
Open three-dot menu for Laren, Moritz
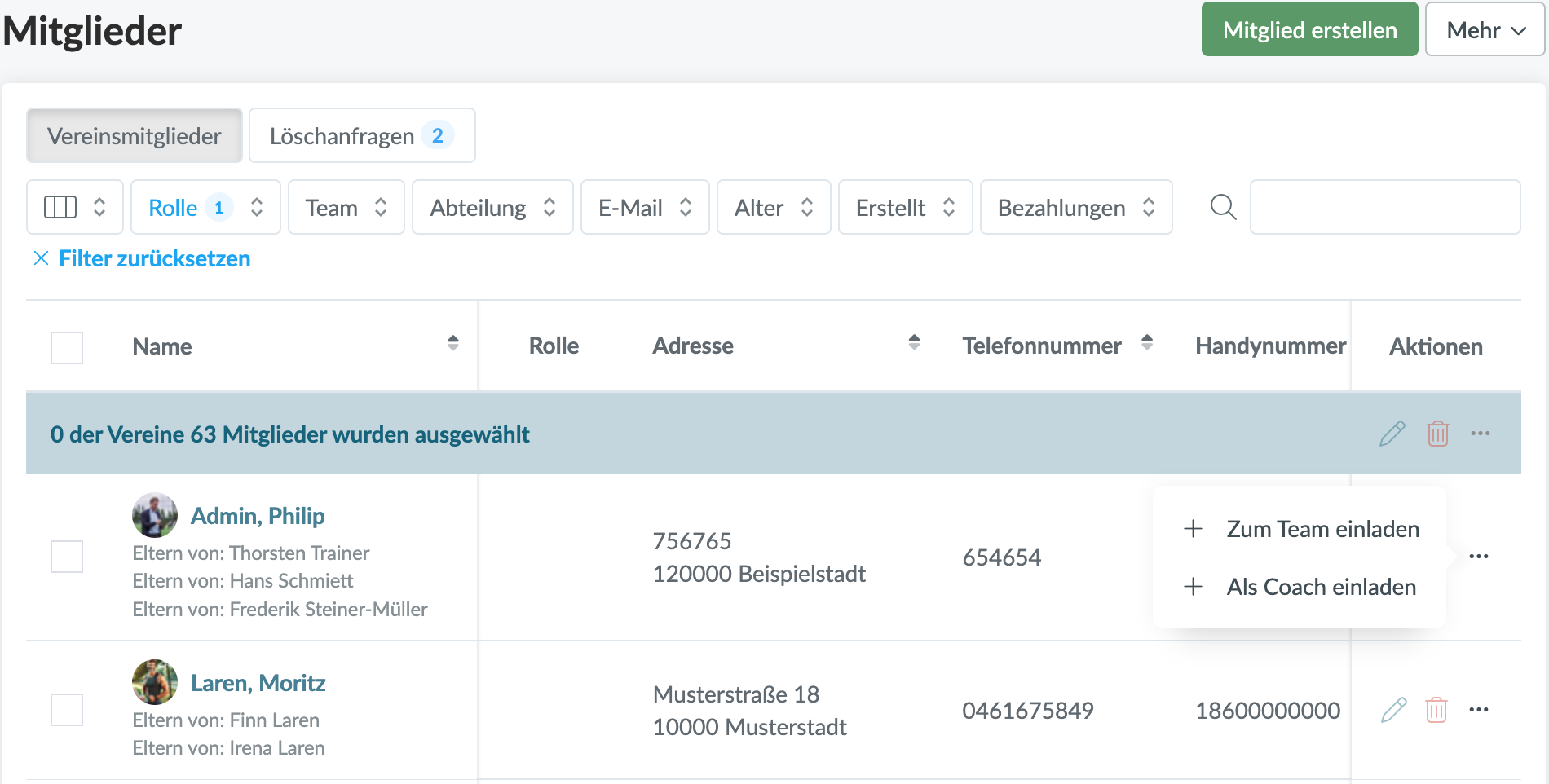click(1478, 710)
